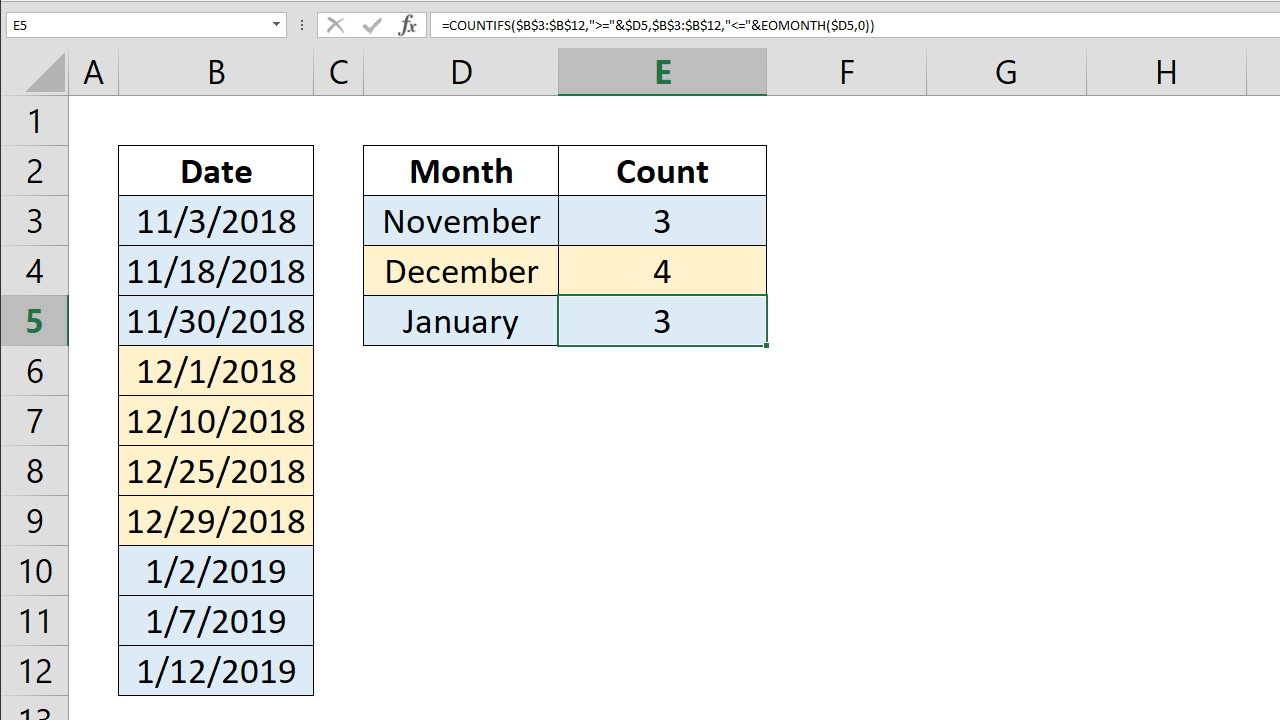
Task: Select column H header
Action: (x=1166, y=72)
